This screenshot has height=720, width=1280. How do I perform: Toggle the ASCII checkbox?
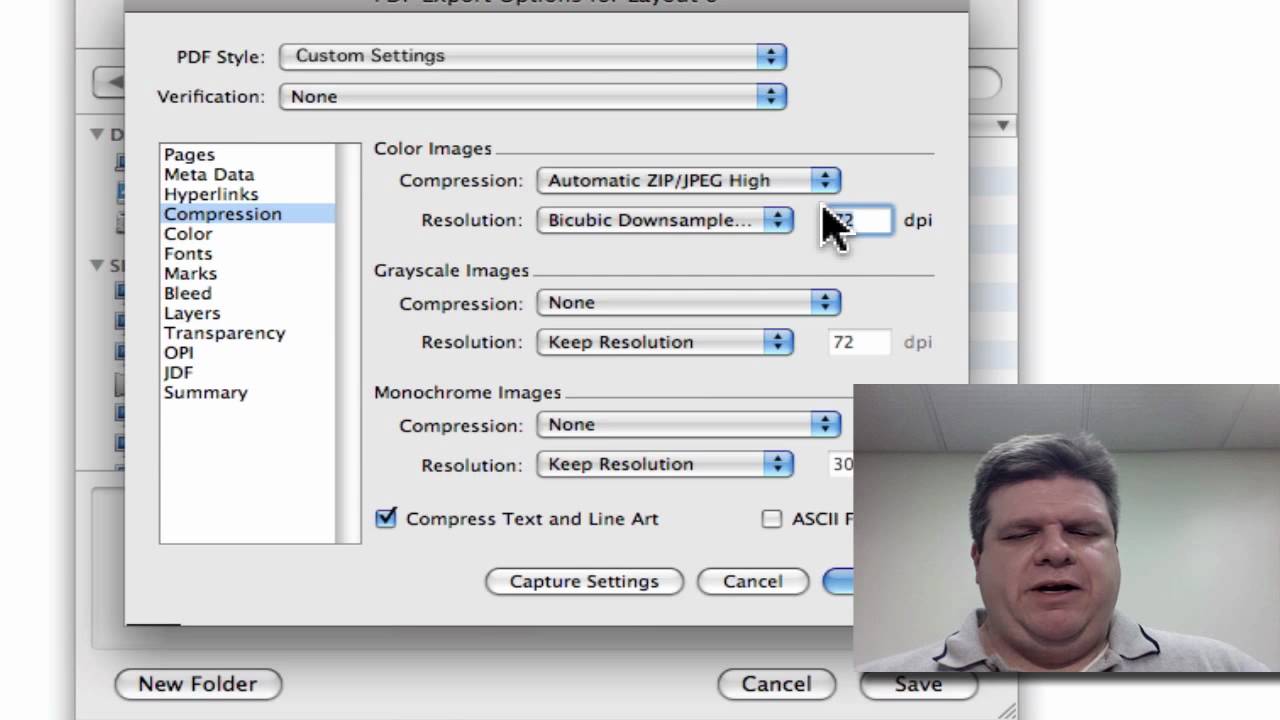(x=772, y=519)
